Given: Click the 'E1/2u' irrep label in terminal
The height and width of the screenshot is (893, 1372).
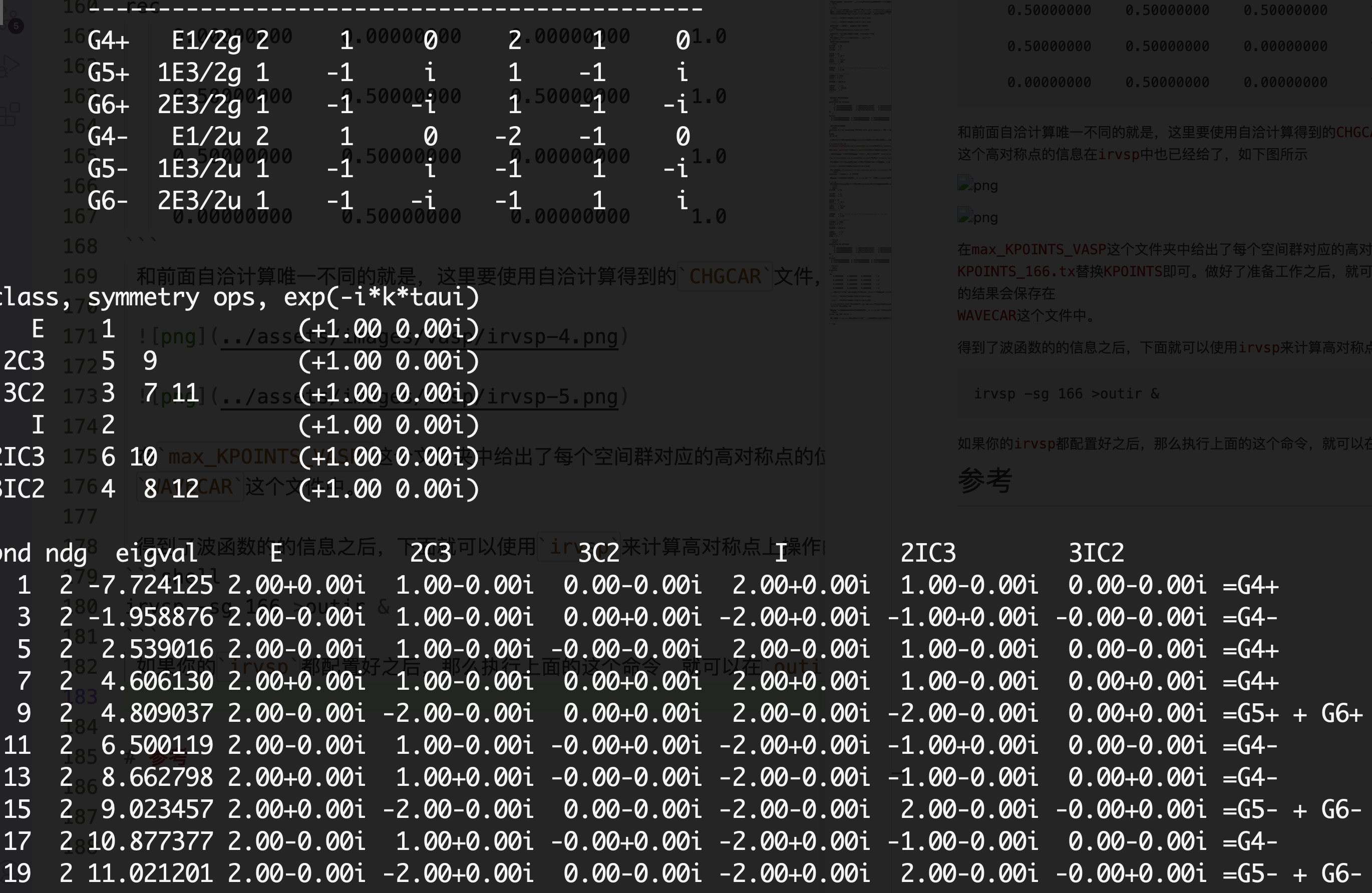Looking at the screenshot, I should pyautogui.click(x=206, y=137).
